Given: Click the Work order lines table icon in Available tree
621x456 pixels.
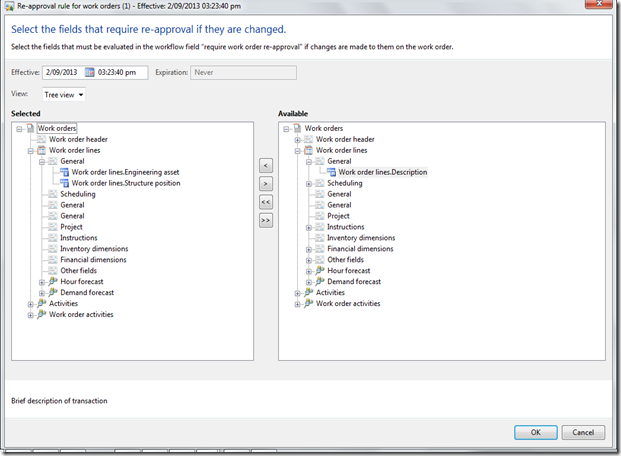Looking at the screenshot, I should coord(307,150).
